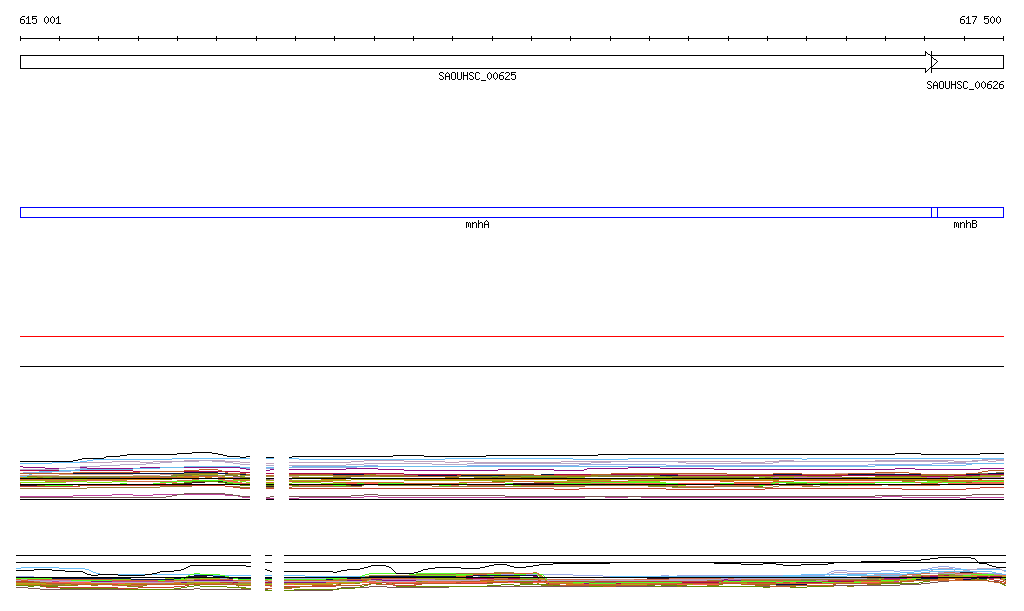Screen dimensions: 1024x611
Task: Select the SAOUHSC_00626 label text
Action: (964, 86)
